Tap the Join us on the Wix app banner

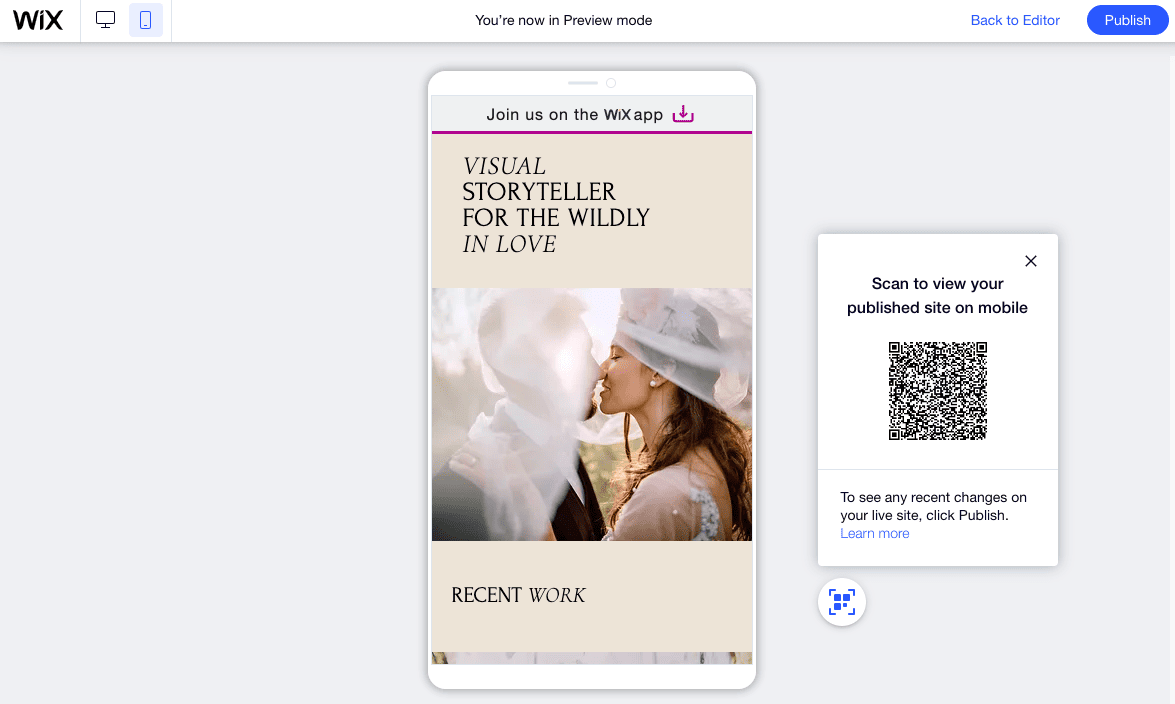coord(591,114)
